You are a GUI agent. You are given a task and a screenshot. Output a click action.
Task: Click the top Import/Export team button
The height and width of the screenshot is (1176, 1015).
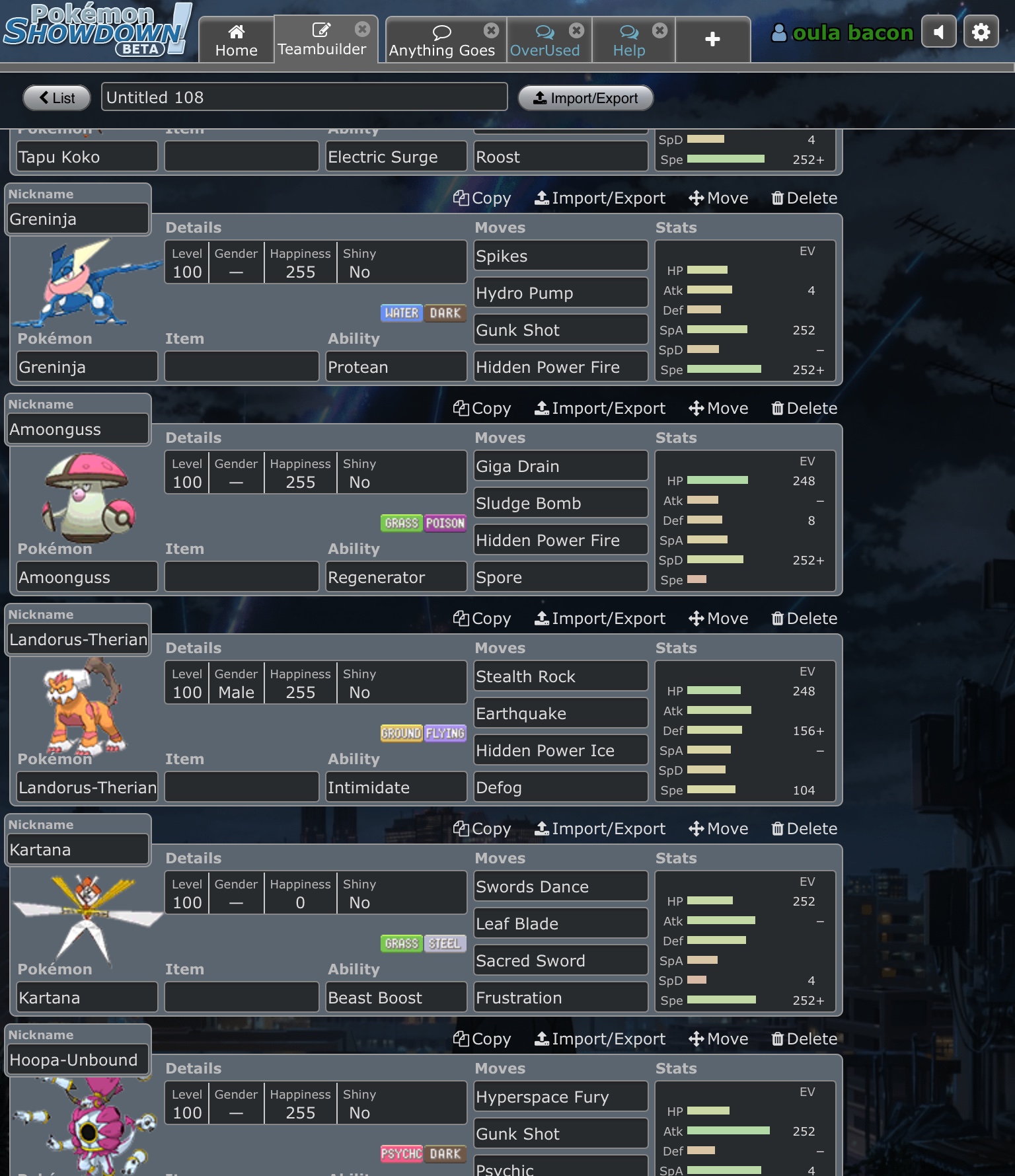[585, 98]
